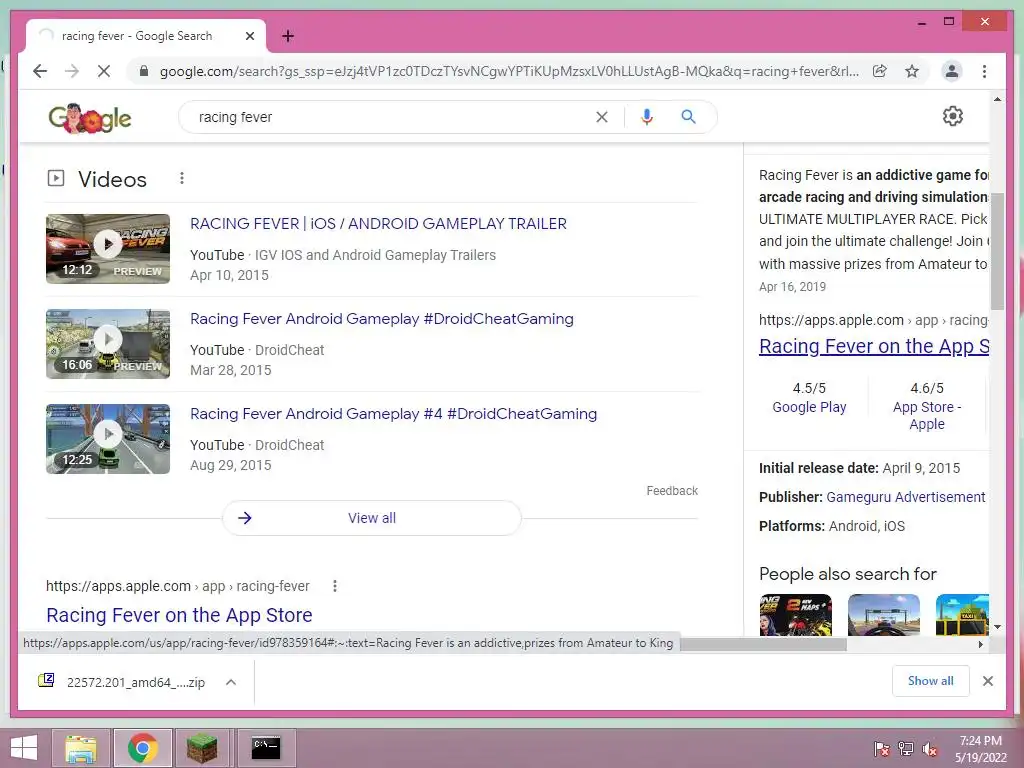Open Chrome three-dot menu
1024x768 pixels.
coord(984,71)
